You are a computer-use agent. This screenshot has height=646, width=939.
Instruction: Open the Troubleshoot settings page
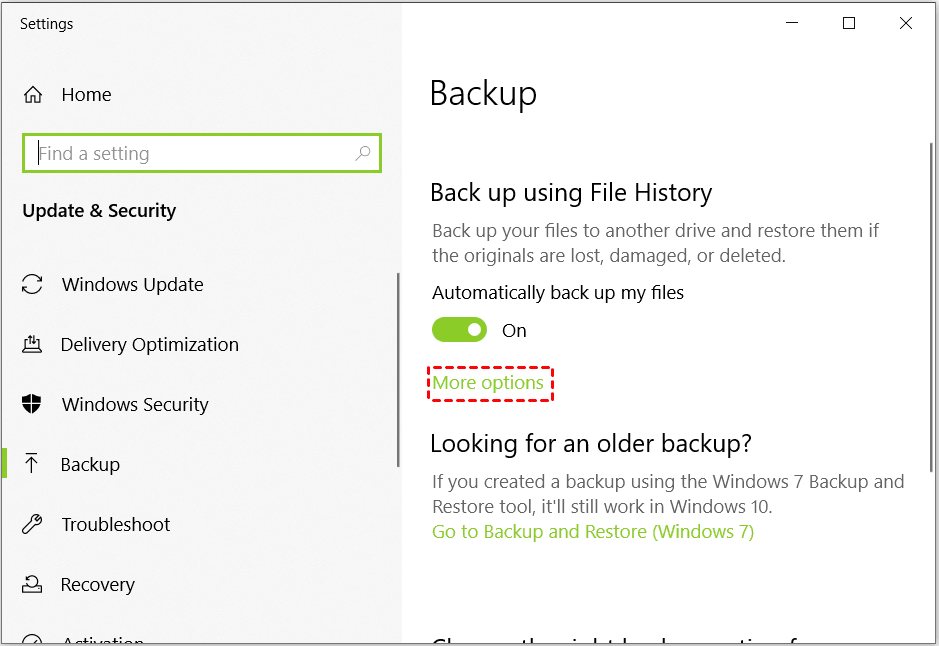(x=115, y=525)
